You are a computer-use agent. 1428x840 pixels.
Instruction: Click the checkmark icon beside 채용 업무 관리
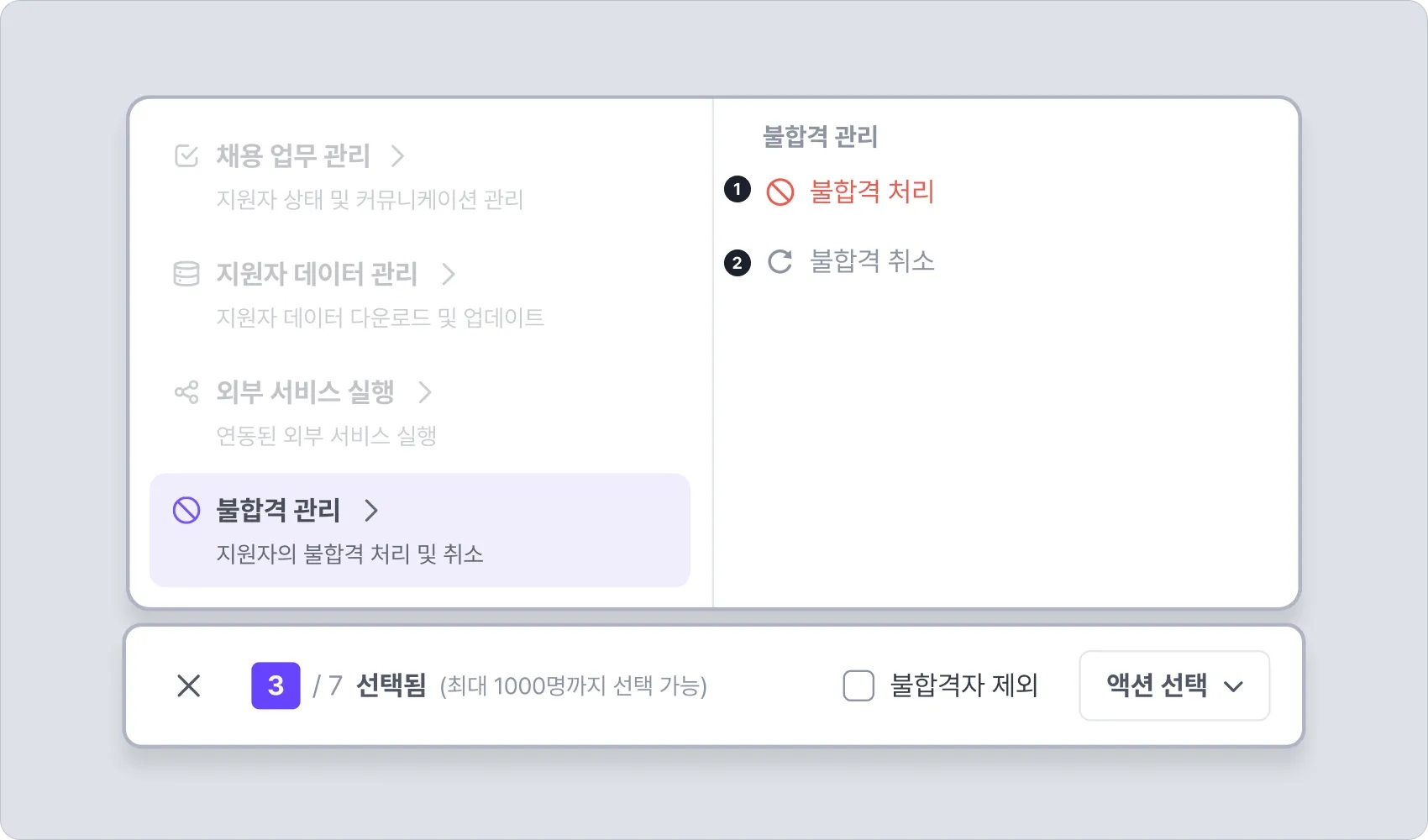click(x=186, y=156)
